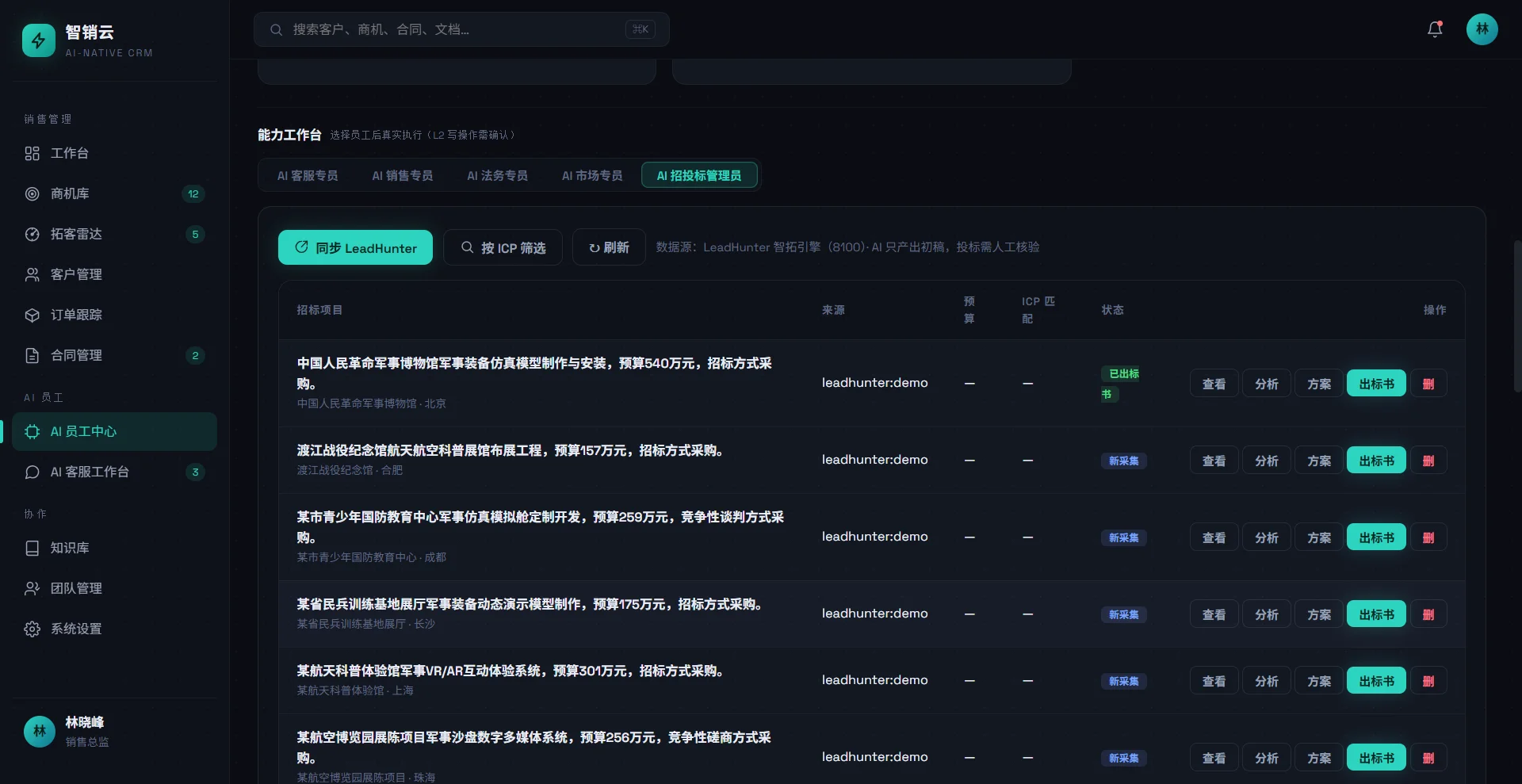
Task: Click the search field 搜索客户、商机、合同、文档
Action: point(461,29)
